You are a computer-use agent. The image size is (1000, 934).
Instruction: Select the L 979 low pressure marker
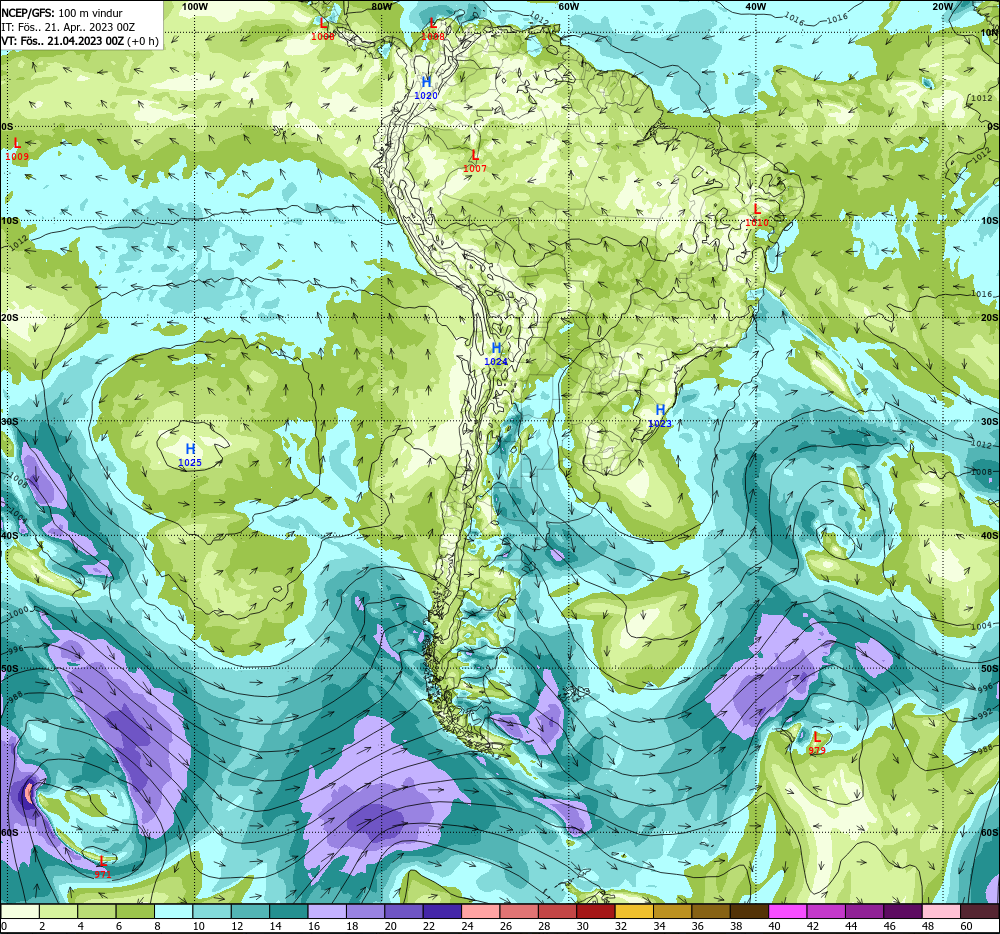point(817,743)
